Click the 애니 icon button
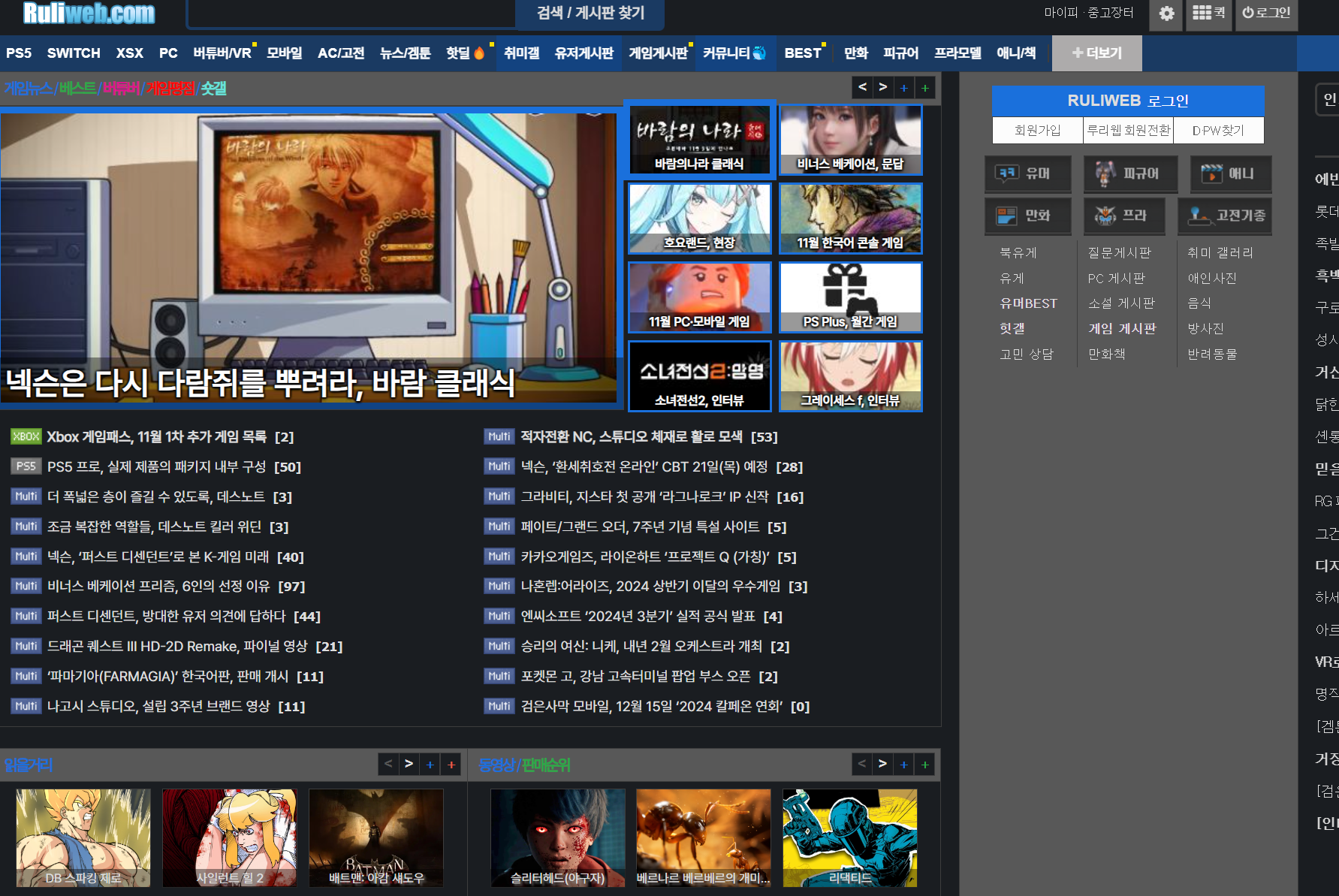The height and width of the screenshot is (896, 1339). 1230,173
